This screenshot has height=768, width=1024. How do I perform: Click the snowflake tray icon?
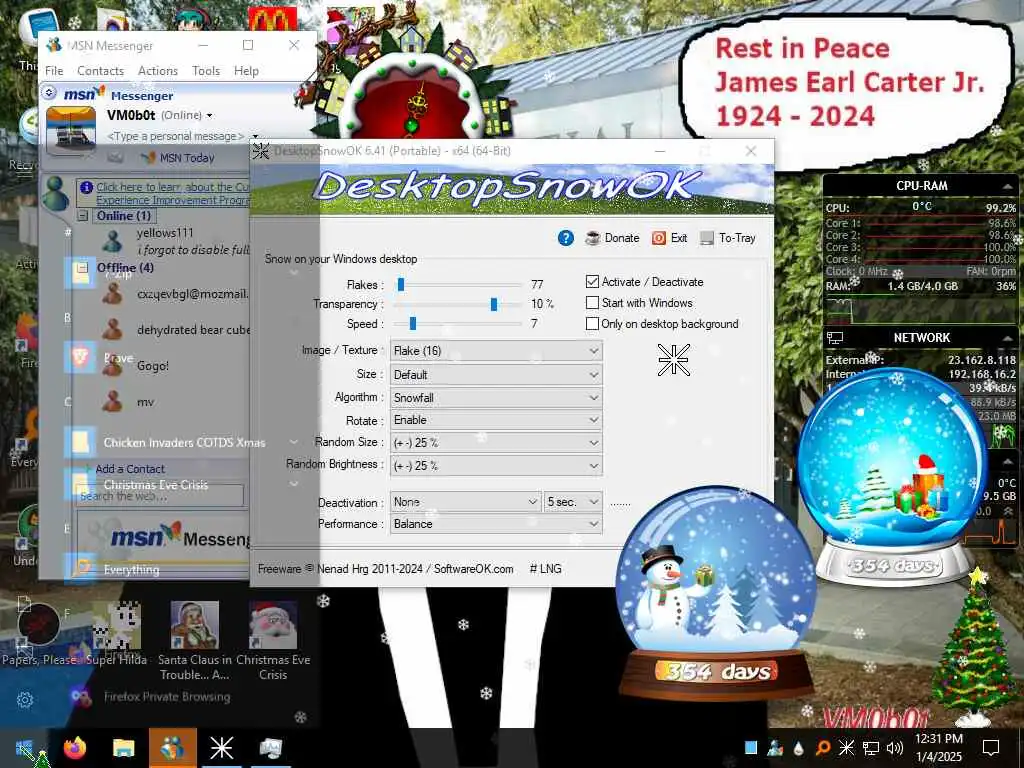pos(846,748)
